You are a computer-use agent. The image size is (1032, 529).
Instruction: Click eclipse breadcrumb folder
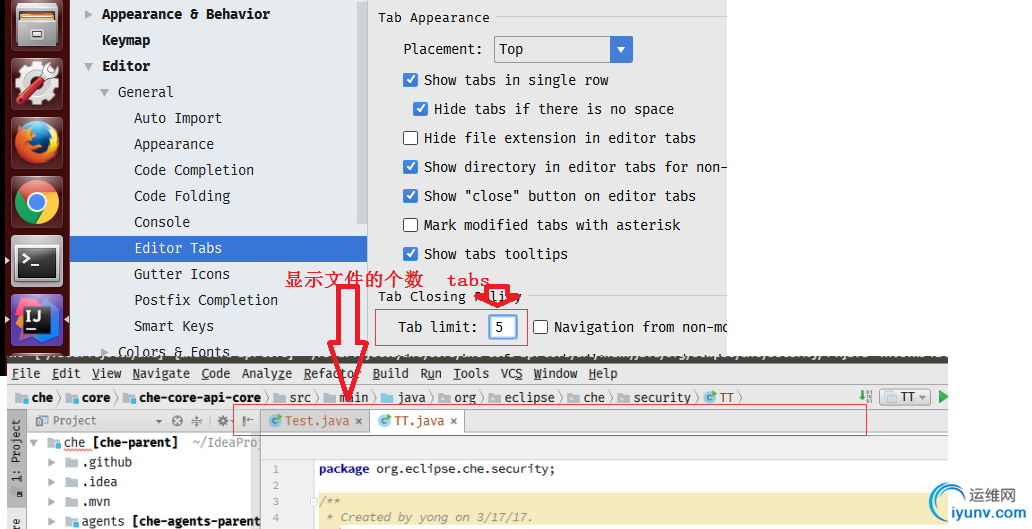(522, 397)
